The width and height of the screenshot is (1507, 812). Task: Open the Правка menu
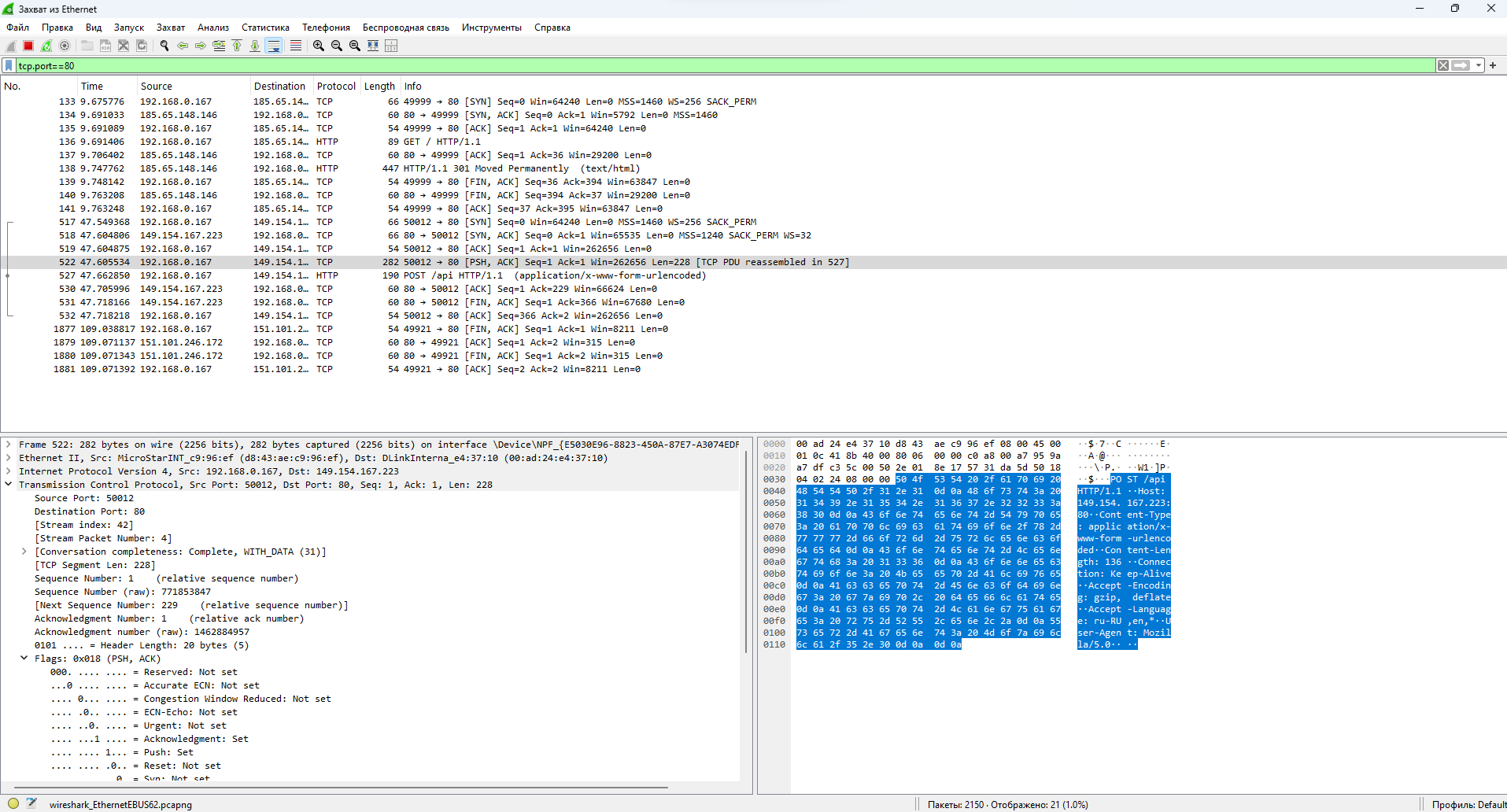click(57, 28)
